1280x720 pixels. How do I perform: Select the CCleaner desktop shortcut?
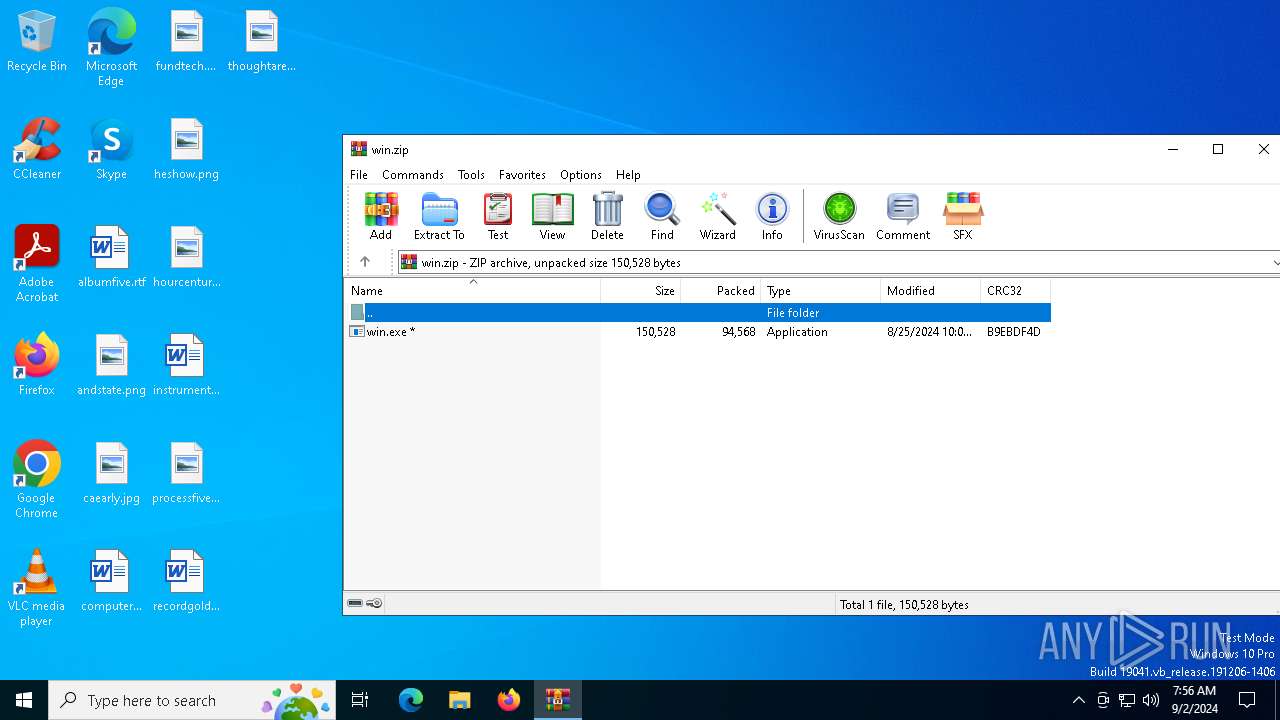coord(37,150)
